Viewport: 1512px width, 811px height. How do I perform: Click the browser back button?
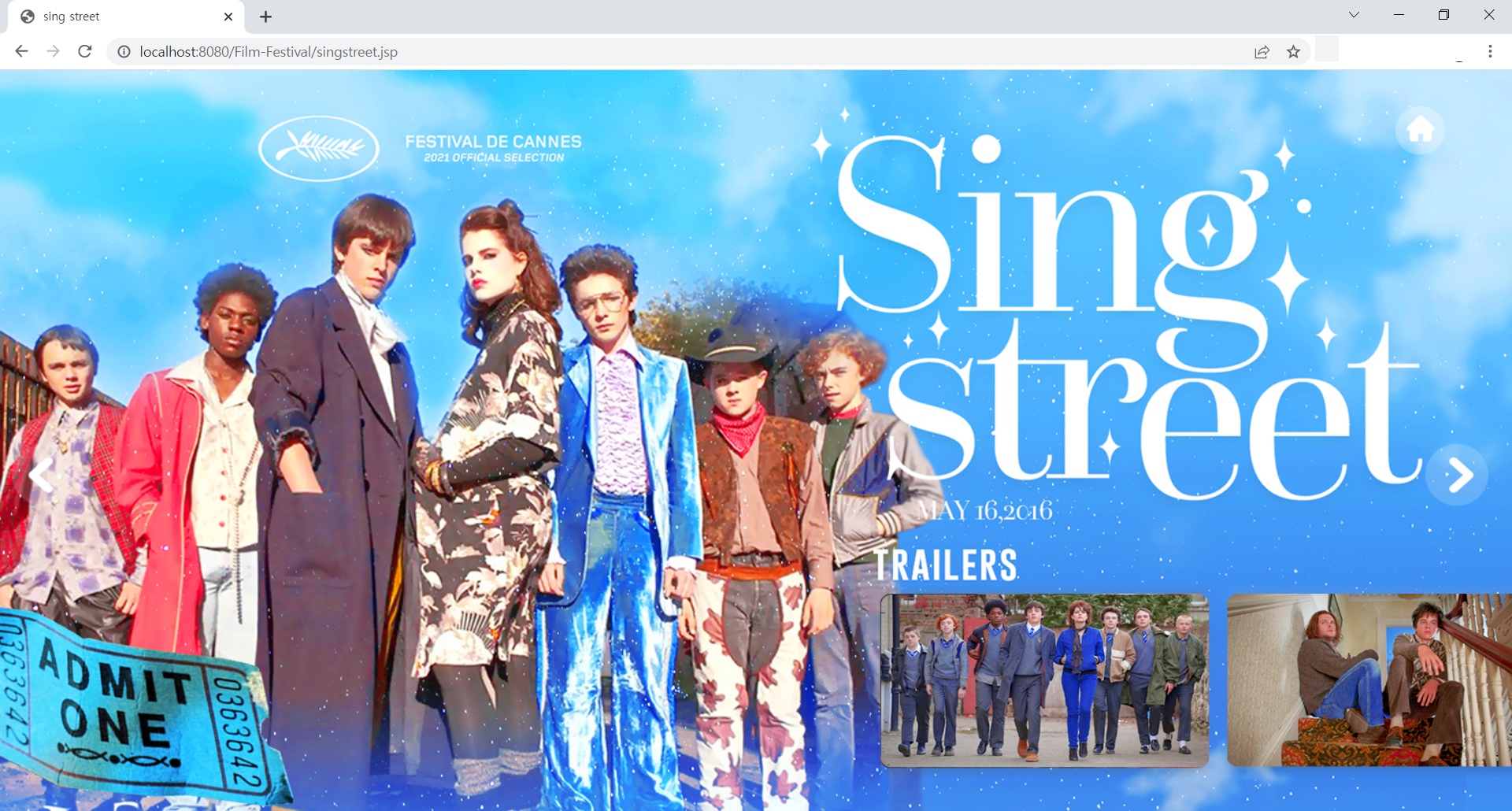[21, 51]
